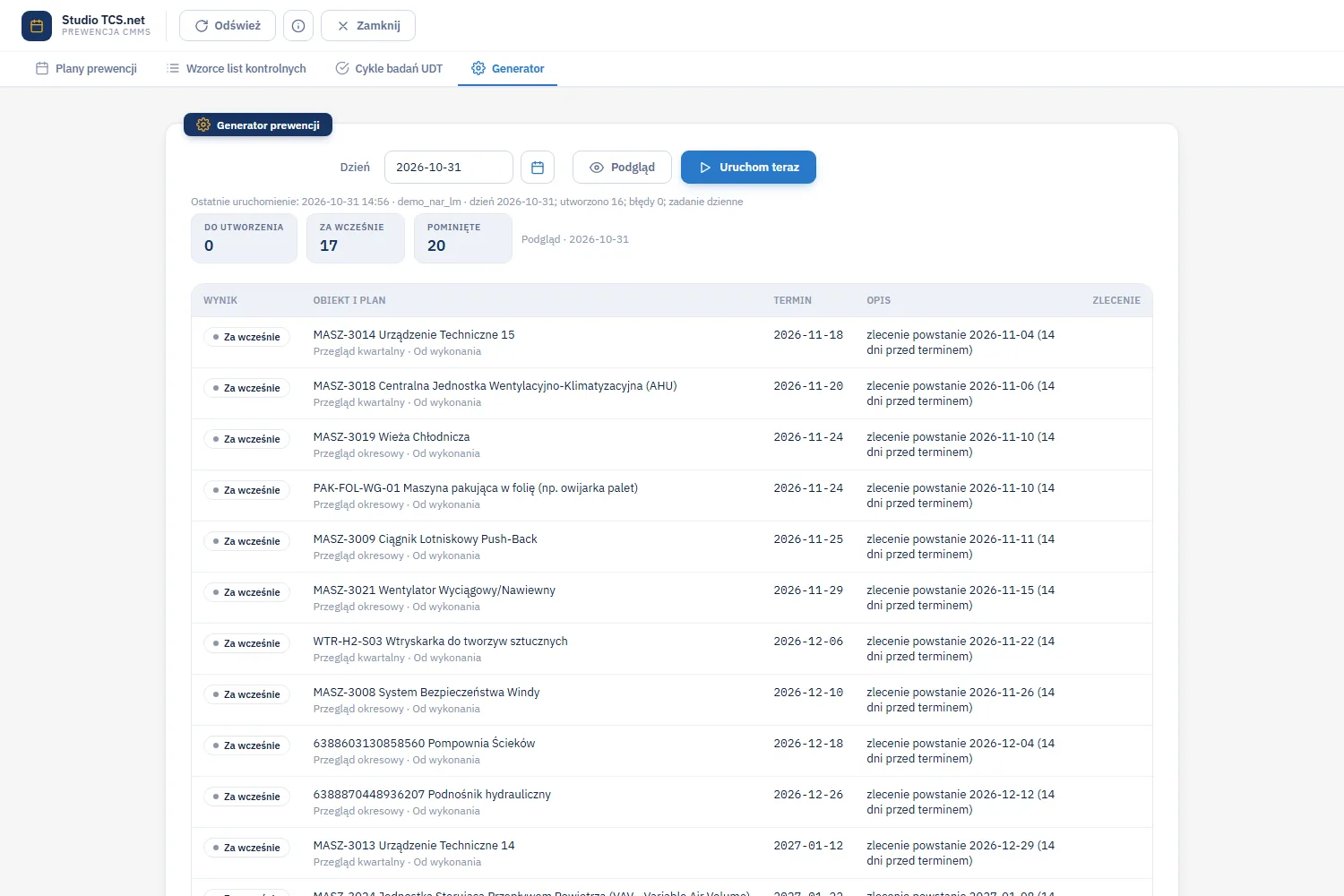Click the Za wcześnie 17 counter card

356,237
